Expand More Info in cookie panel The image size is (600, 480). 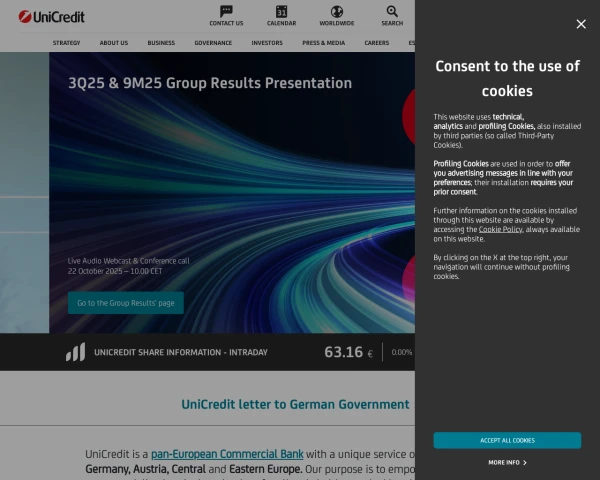507,463
